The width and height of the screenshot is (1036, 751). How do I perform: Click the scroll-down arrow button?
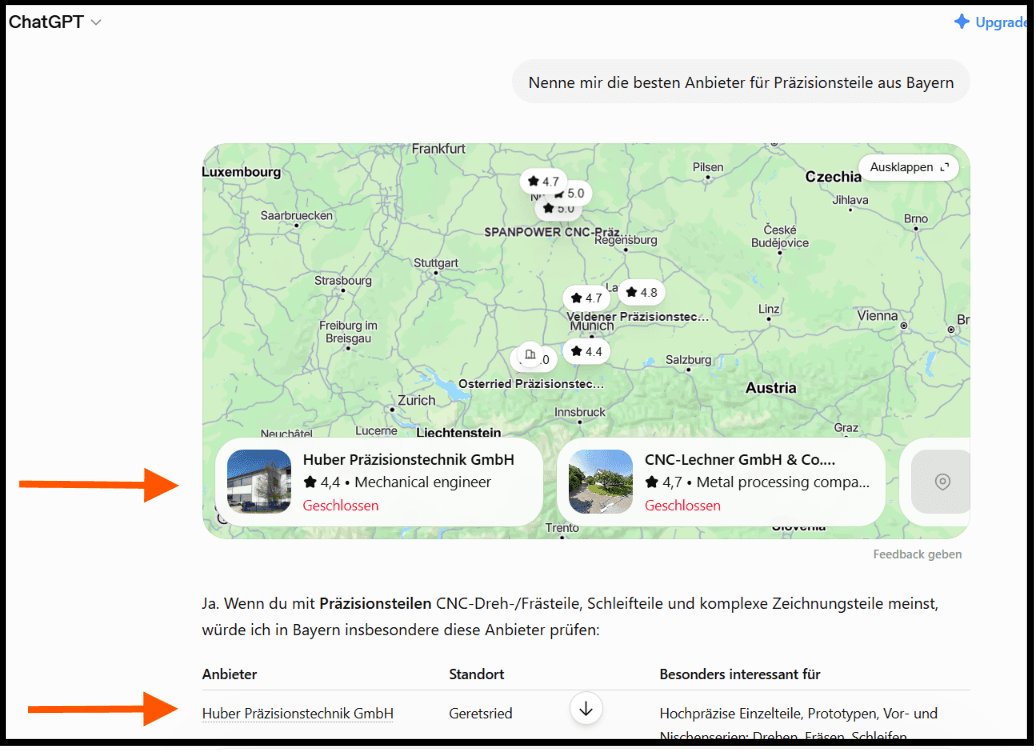coord(586,709)
